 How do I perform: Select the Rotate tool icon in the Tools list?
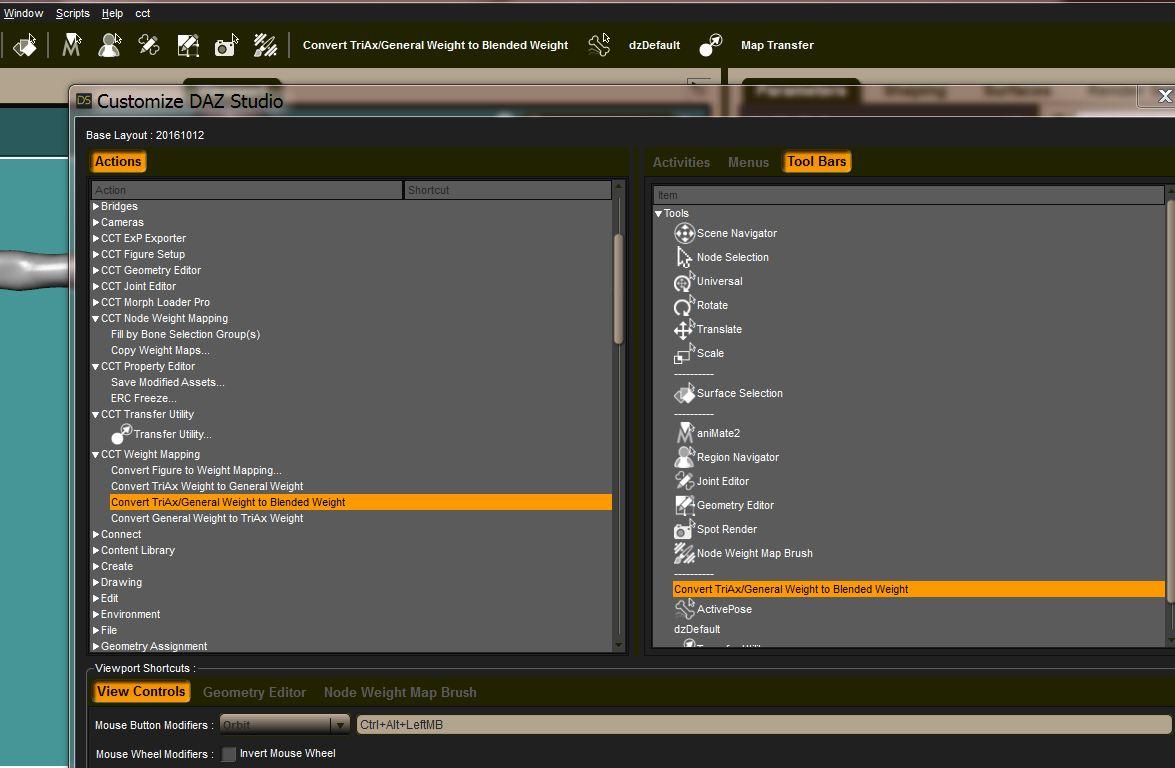point(684,305)
